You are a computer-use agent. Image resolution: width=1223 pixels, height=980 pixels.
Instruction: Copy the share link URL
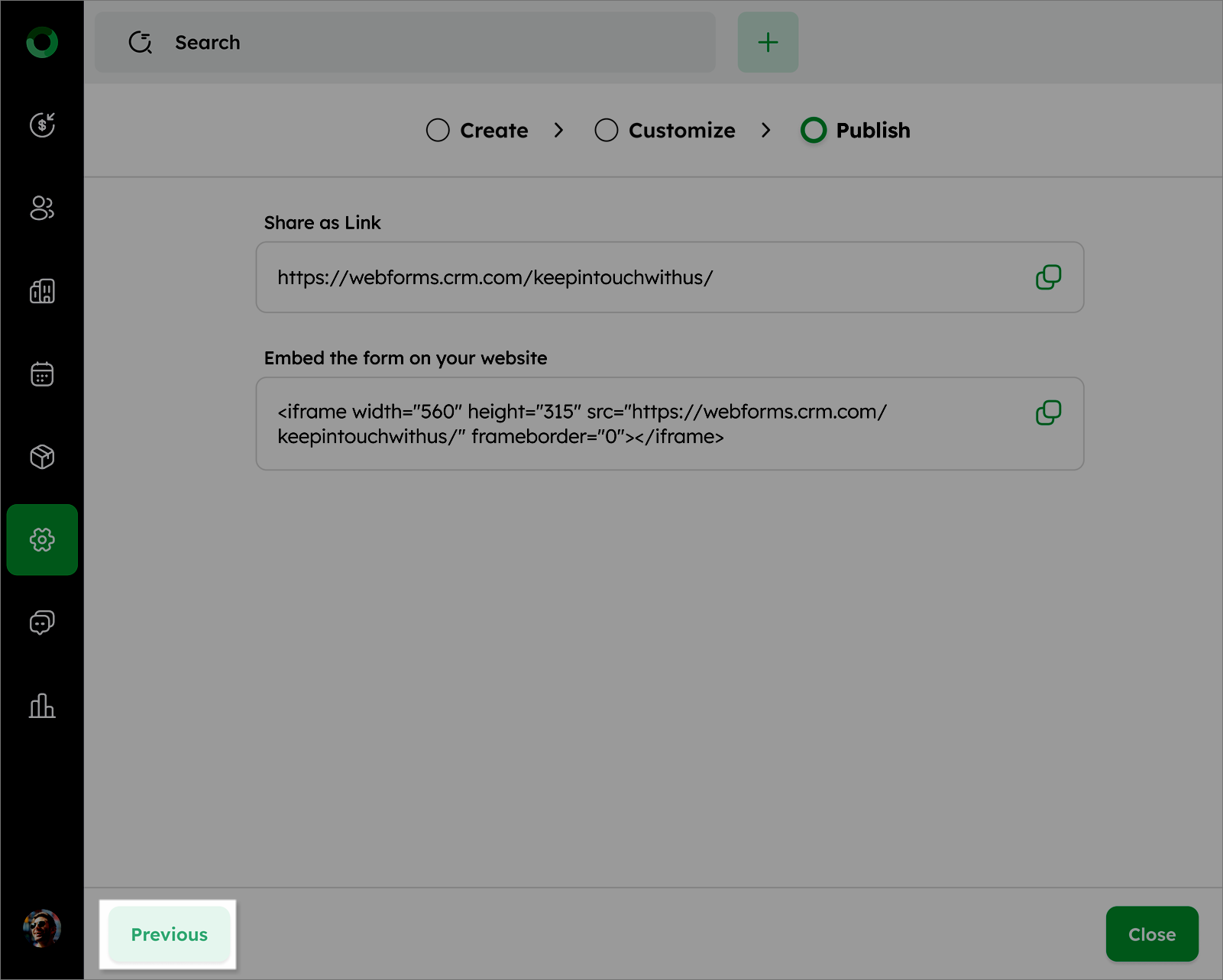pyautogui.click(x=1048, y=277)
